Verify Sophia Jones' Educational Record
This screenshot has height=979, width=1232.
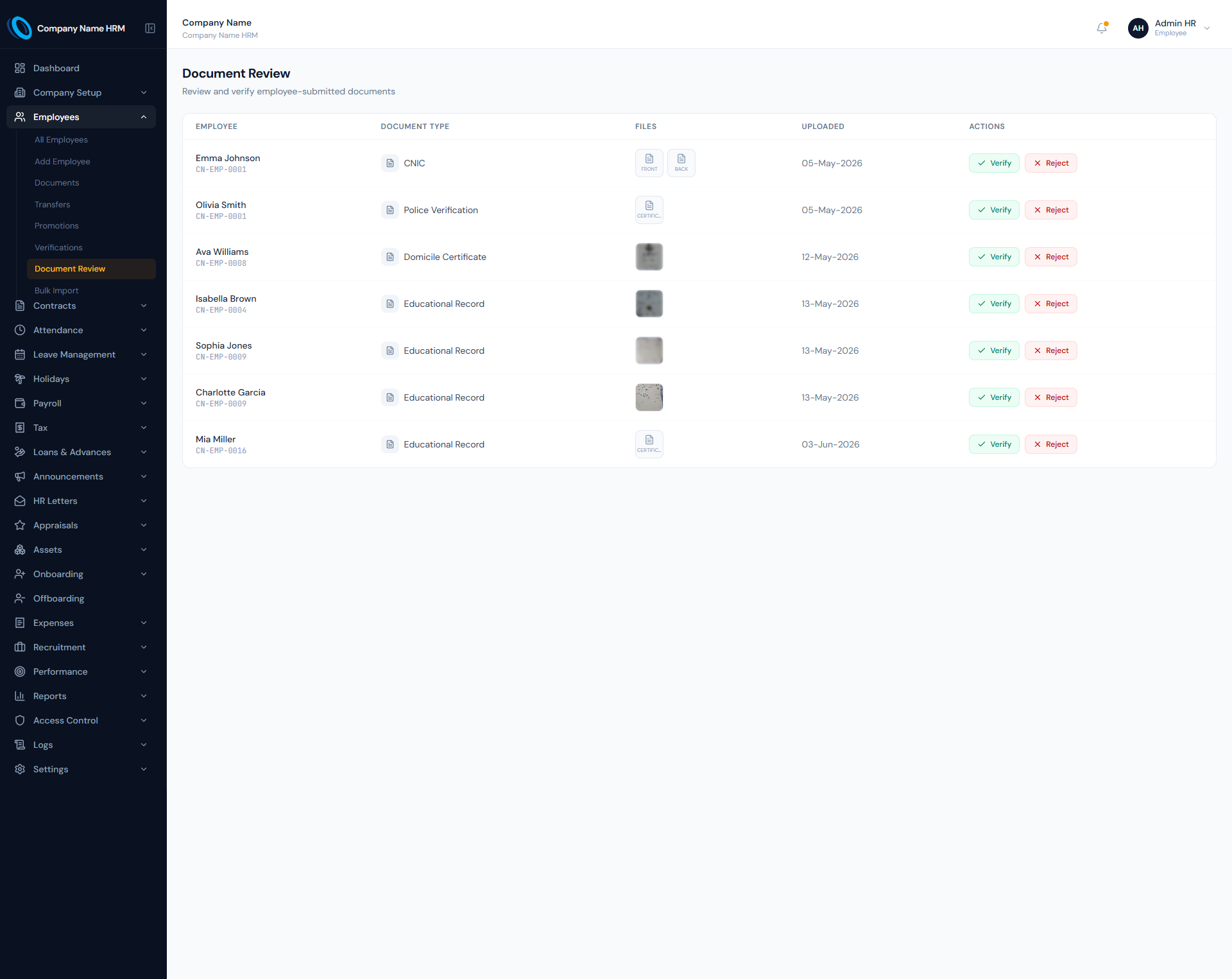click(994, 351)
